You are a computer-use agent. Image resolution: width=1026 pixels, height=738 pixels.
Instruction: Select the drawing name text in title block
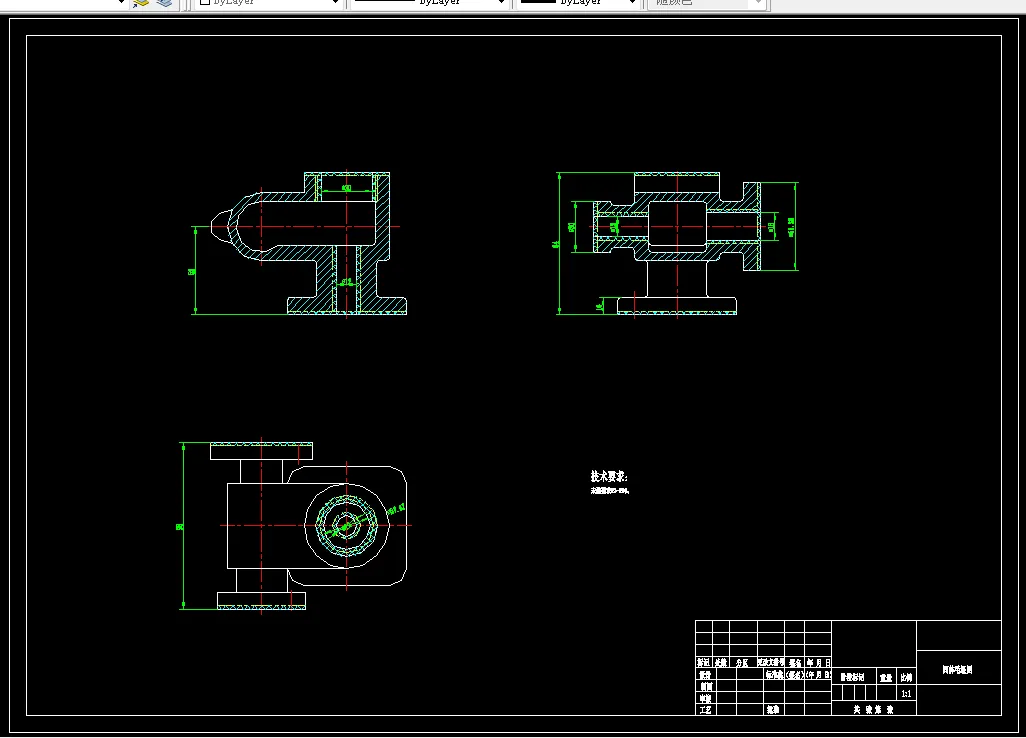click(958, 670)
